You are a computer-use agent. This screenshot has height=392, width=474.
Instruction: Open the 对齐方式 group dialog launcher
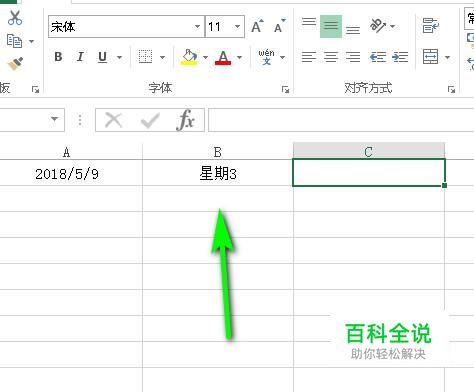[451, 89]
